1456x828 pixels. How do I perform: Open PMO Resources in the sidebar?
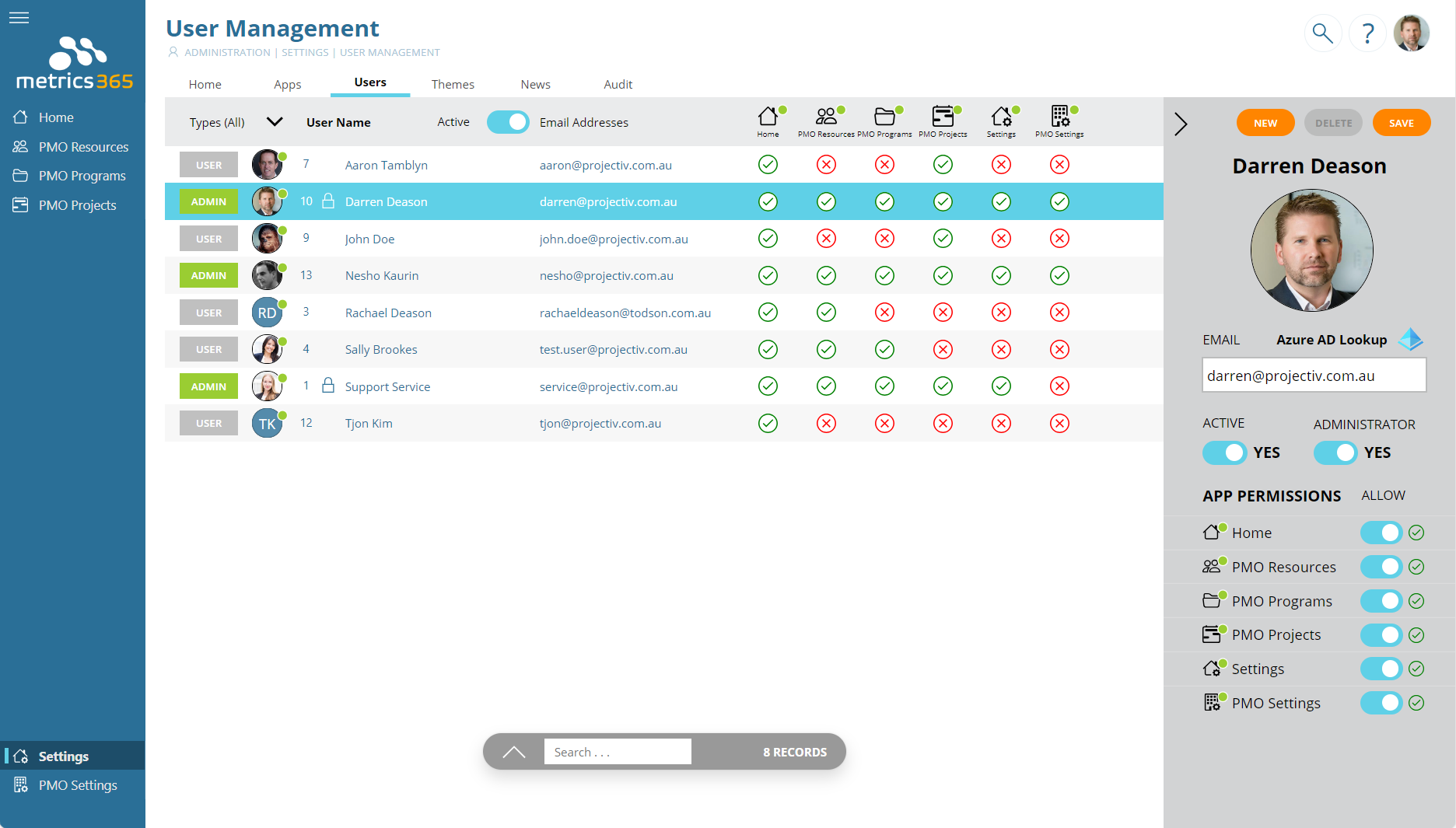coord(72,147)
